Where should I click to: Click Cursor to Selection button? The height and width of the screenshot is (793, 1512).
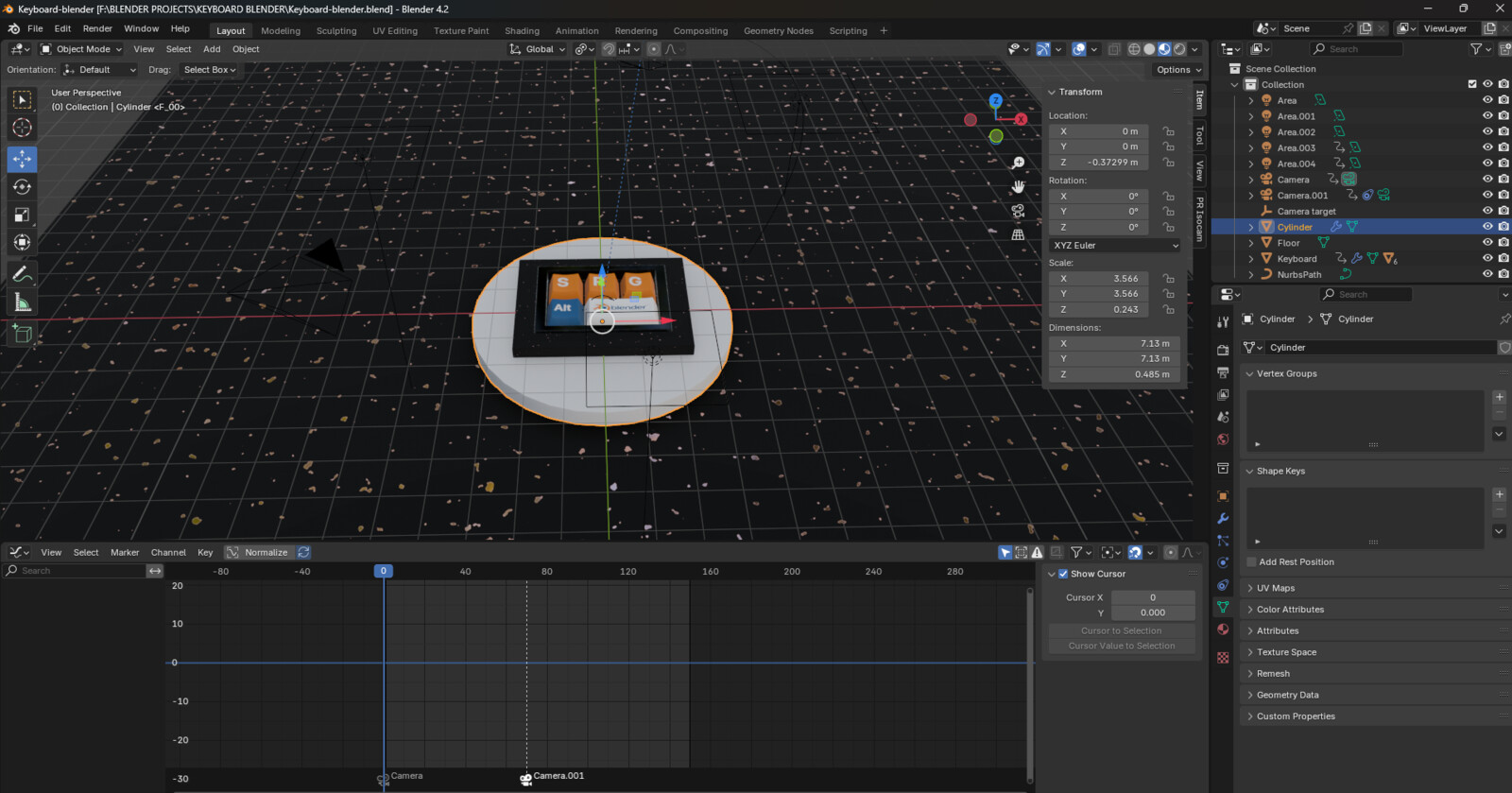point(1122,630)
